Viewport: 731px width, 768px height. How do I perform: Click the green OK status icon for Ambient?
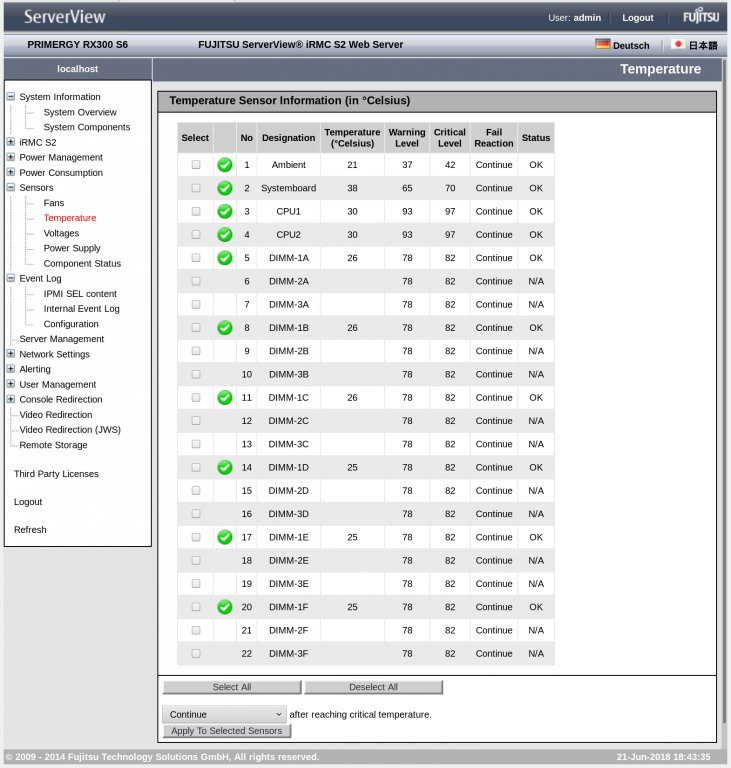pos(225,165)
